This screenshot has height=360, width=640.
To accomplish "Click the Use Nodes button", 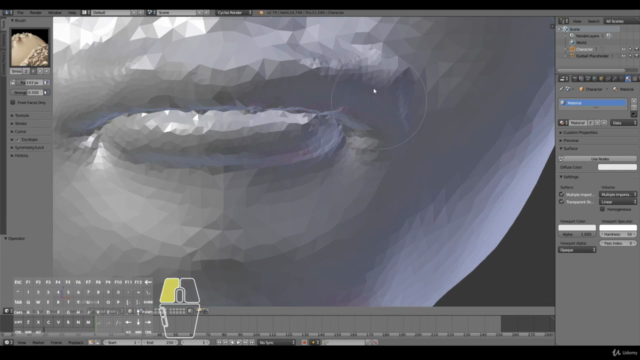I will click(600, 159).
